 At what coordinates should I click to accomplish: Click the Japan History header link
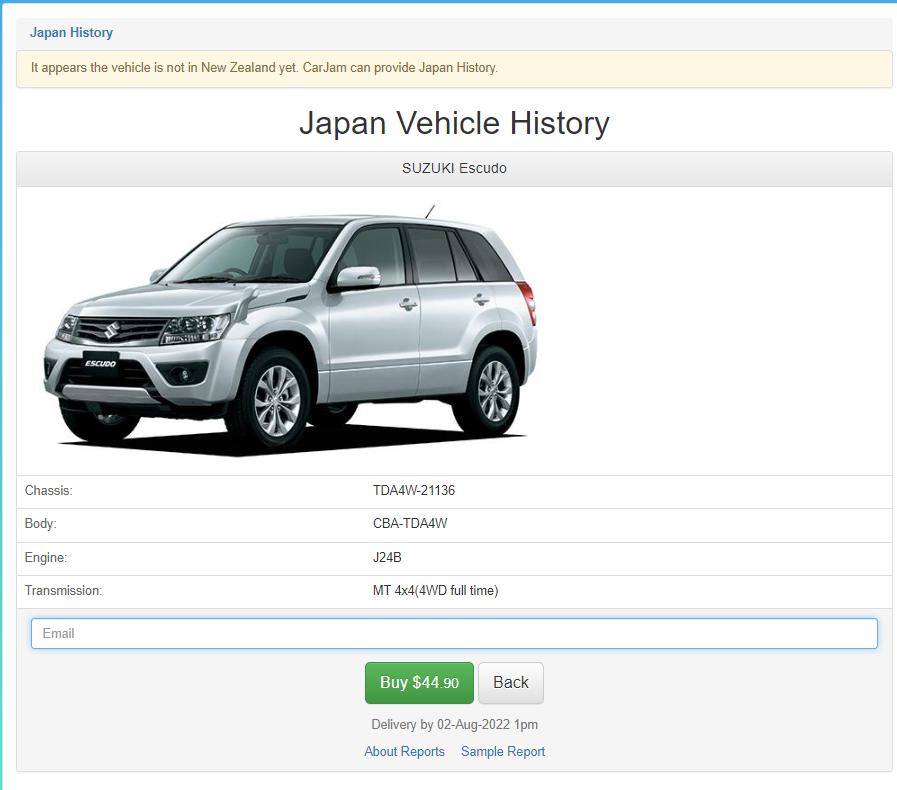point(71,33)
